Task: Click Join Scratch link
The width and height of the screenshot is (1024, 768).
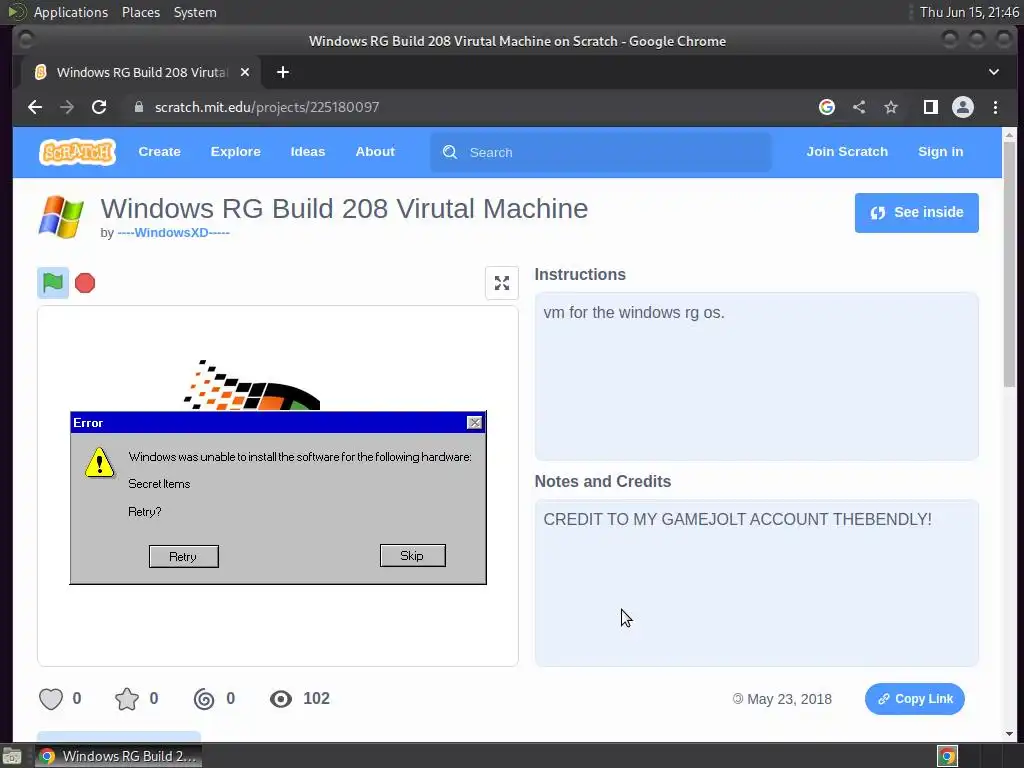Action: pos(847,152)
